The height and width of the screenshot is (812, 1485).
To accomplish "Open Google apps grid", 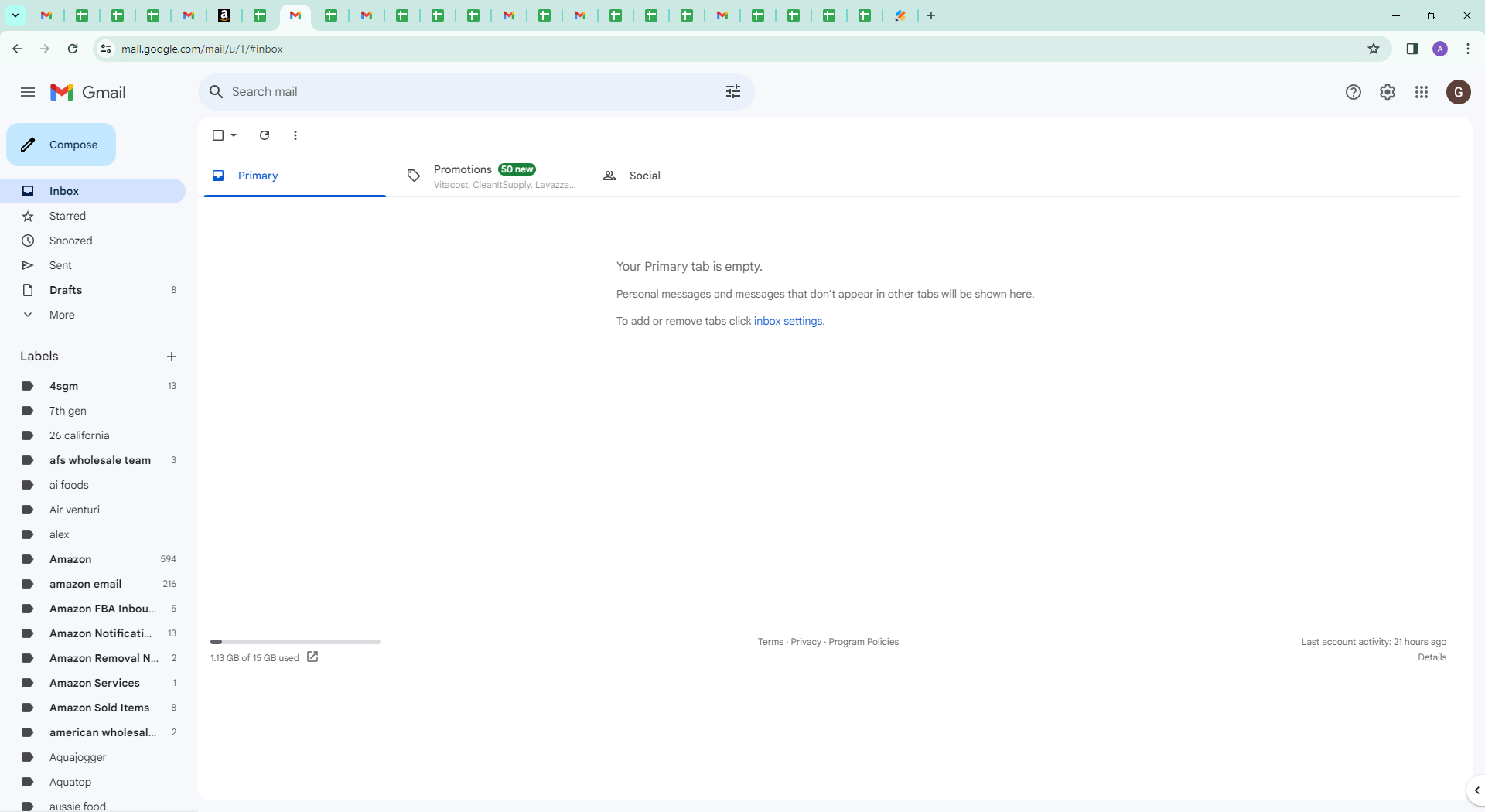I will pyautogui.click(x=1422, y=92).
